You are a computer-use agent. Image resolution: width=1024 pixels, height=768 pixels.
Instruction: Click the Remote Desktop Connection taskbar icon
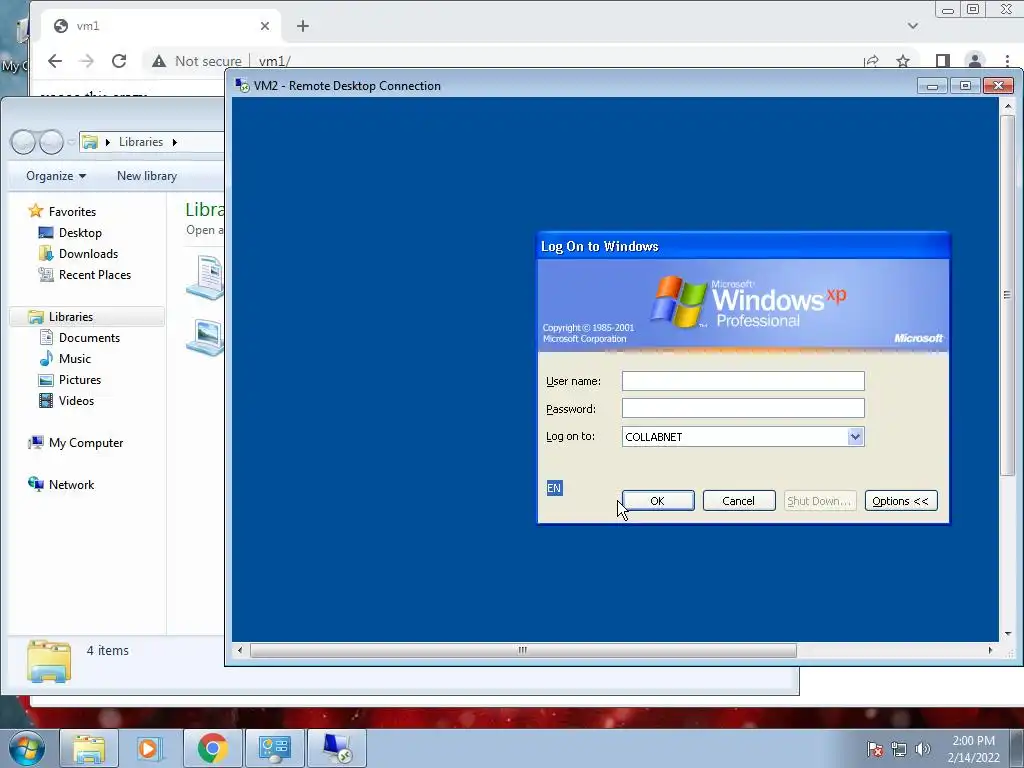tap(336, 748)
